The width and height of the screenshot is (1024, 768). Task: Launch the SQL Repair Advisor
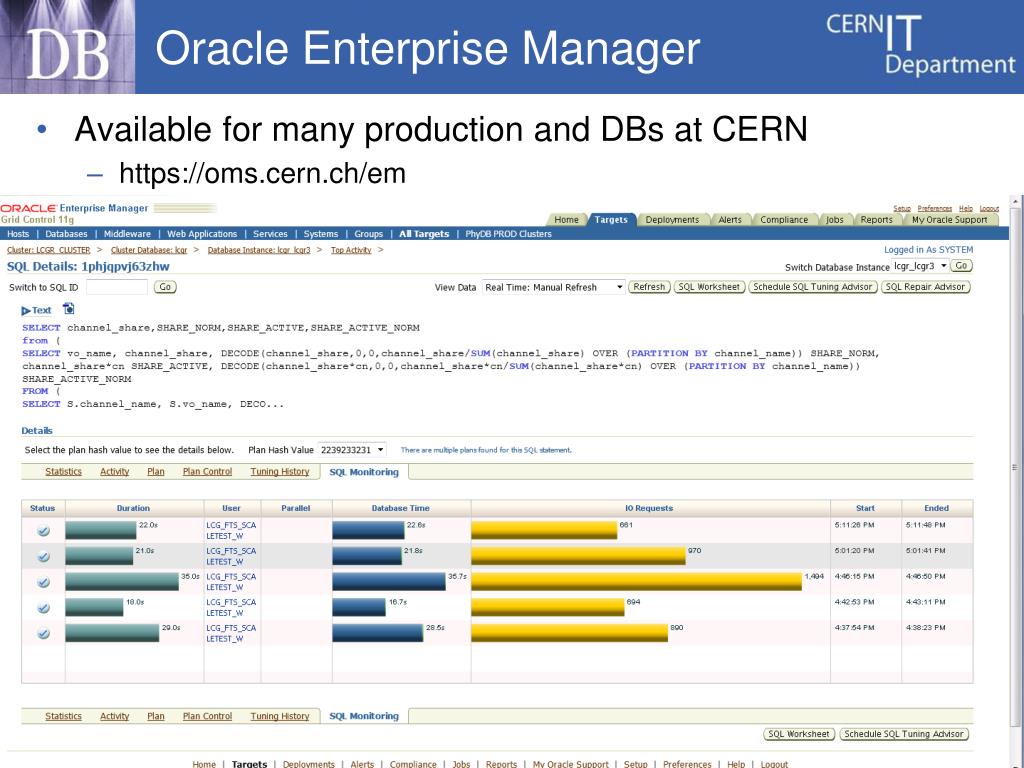925,287
